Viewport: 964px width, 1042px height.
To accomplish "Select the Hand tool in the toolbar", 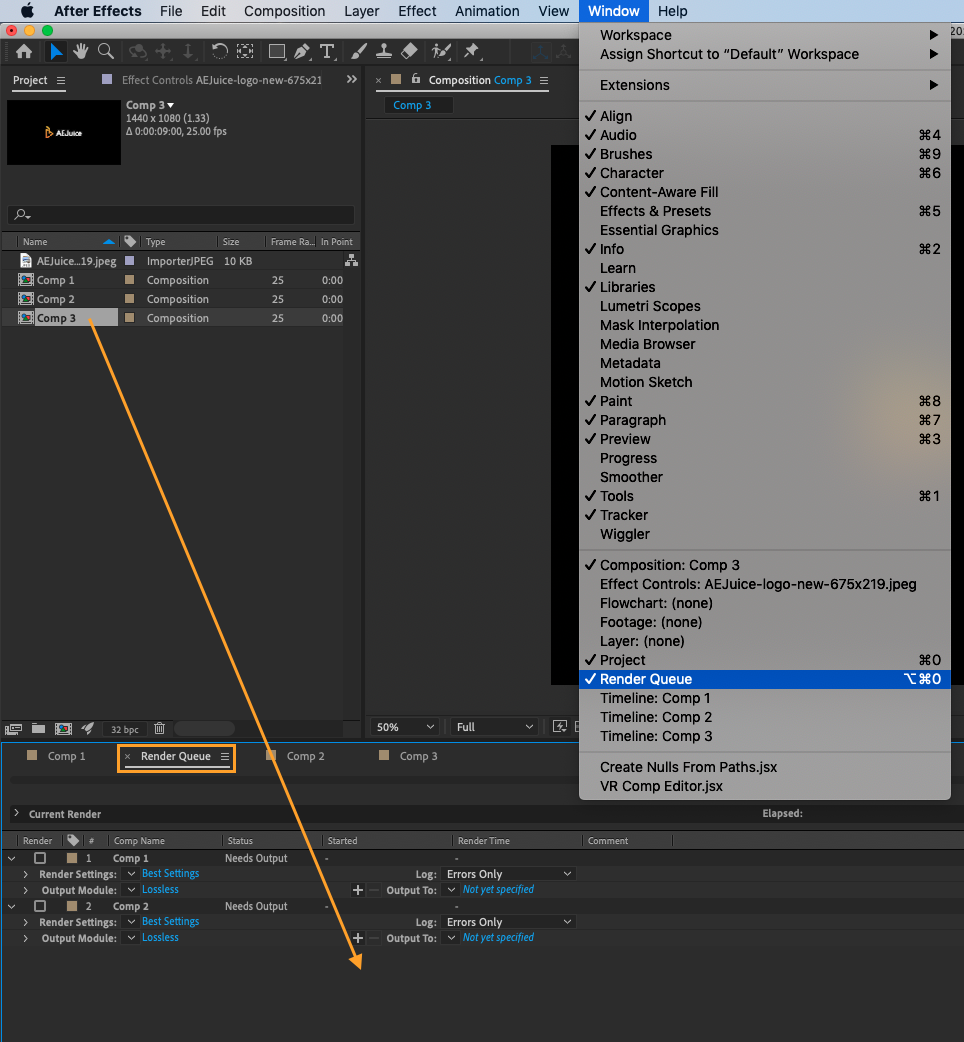I will pos(81,51).
